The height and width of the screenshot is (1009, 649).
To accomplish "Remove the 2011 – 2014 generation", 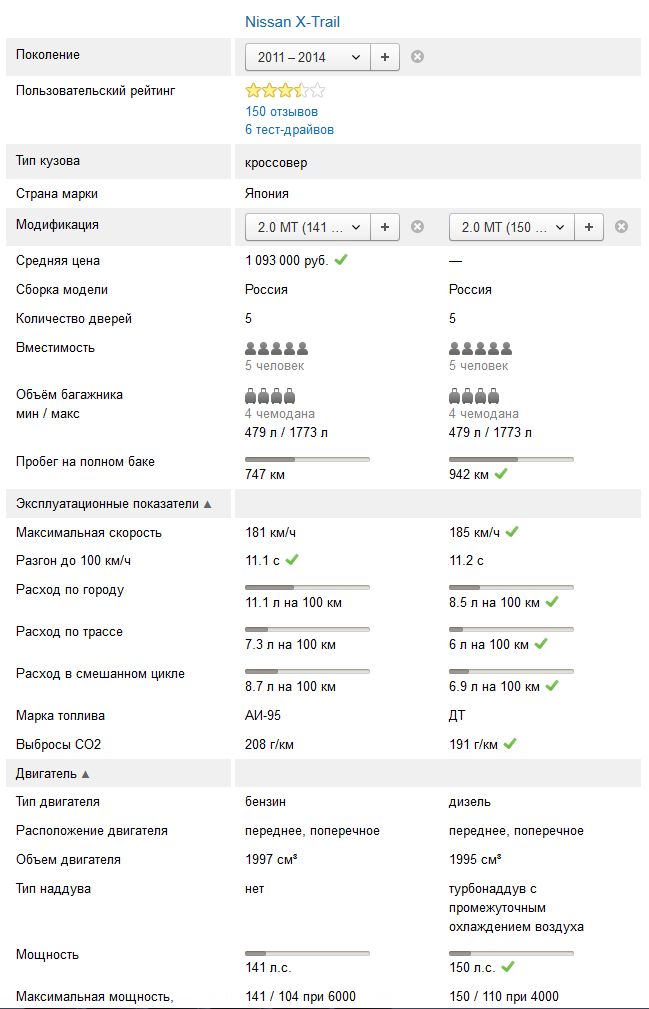I will [x=417, y=57].
